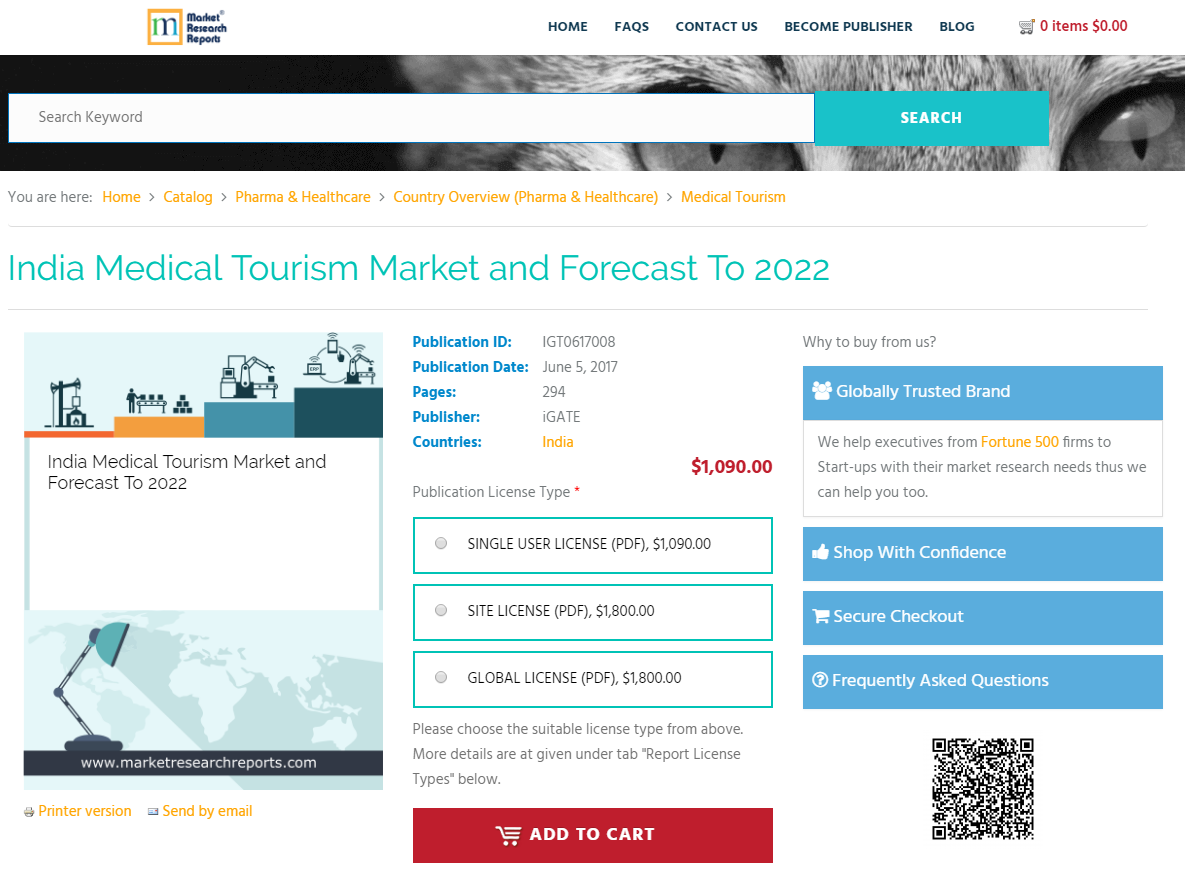Click the pages value 294
Screen dimensions: 1185x872
(553, 392)
